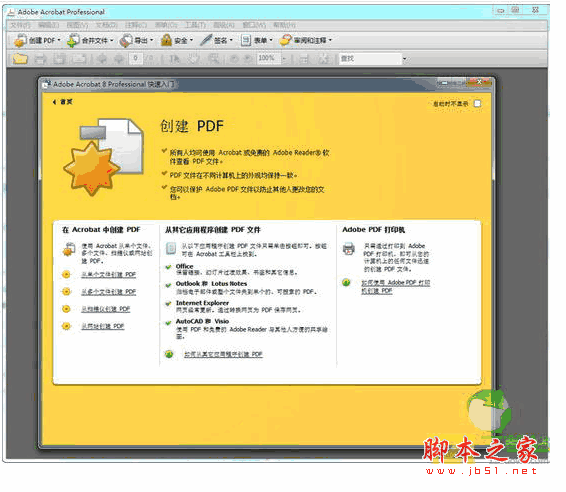Choose the marquee zoom tool icon
This screenshot has width=566, height=492.
click(214, 58)
